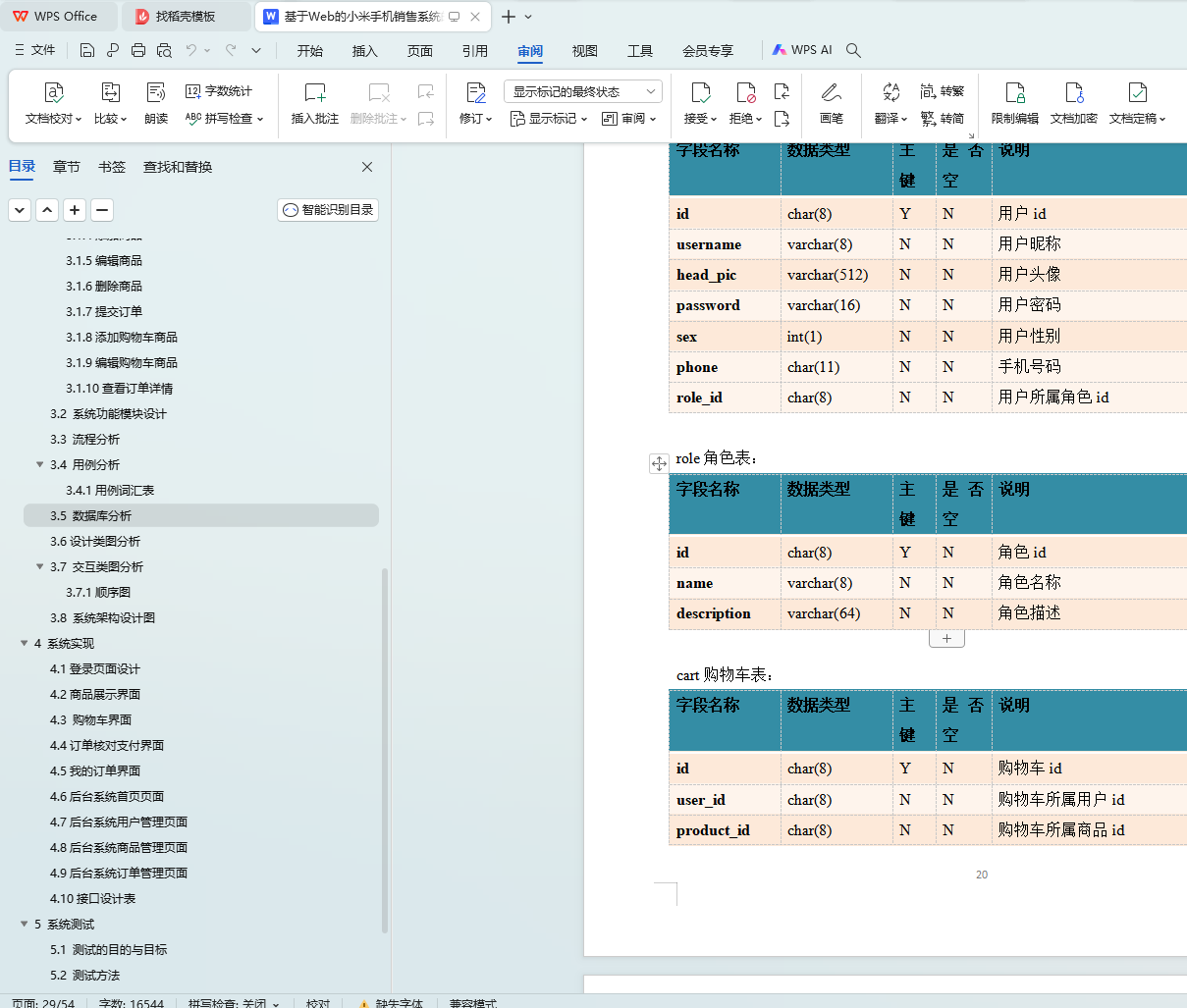
Task: Click the outline move-down chevron button
Action: tap(20, 209)
